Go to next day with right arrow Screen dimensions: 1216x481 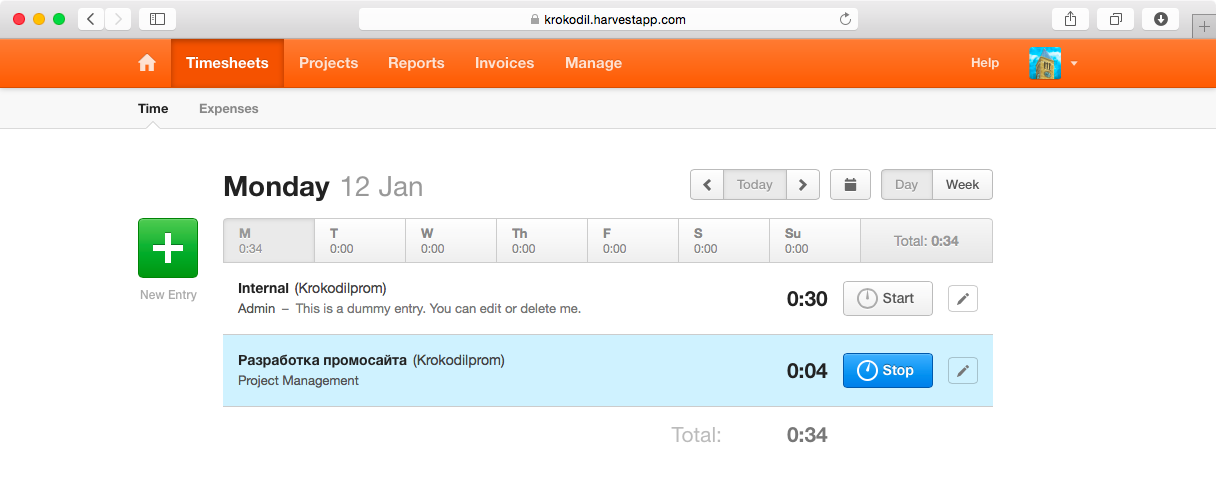(x=803, y=185)
